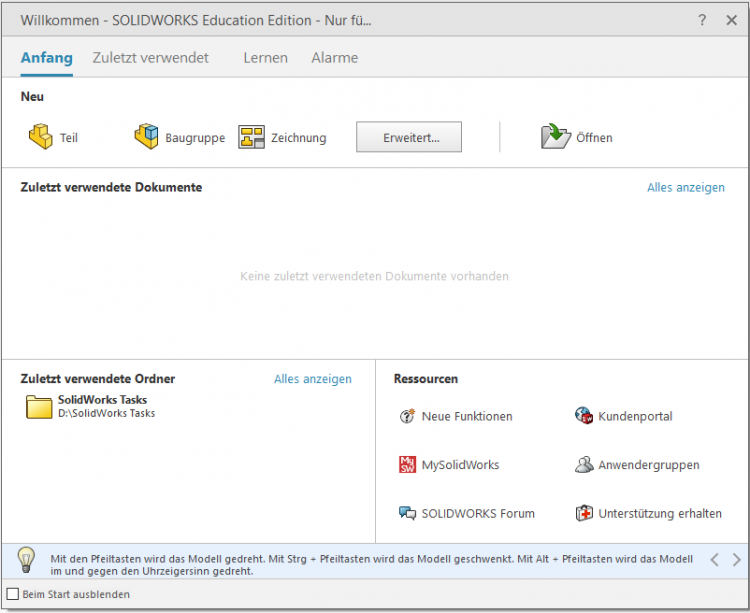Enable the Beim Start ausblenden checkbox

coord(13,594)
